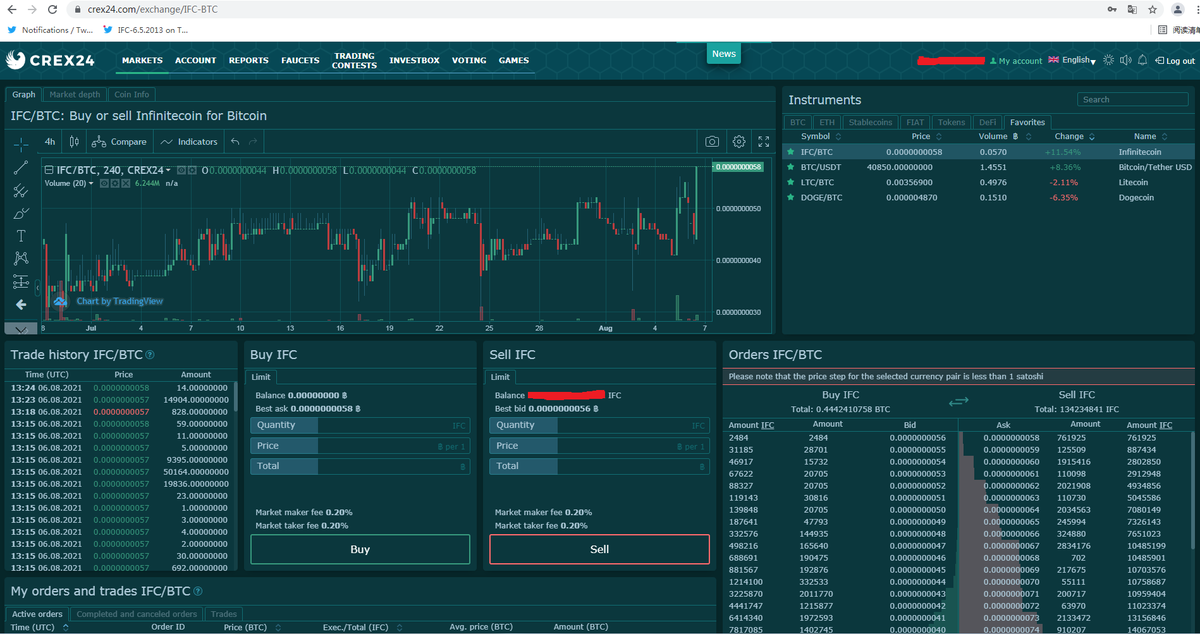1200x634 pixels.
Task: Select the pattern drawing tool
Action: coord(21,259)
